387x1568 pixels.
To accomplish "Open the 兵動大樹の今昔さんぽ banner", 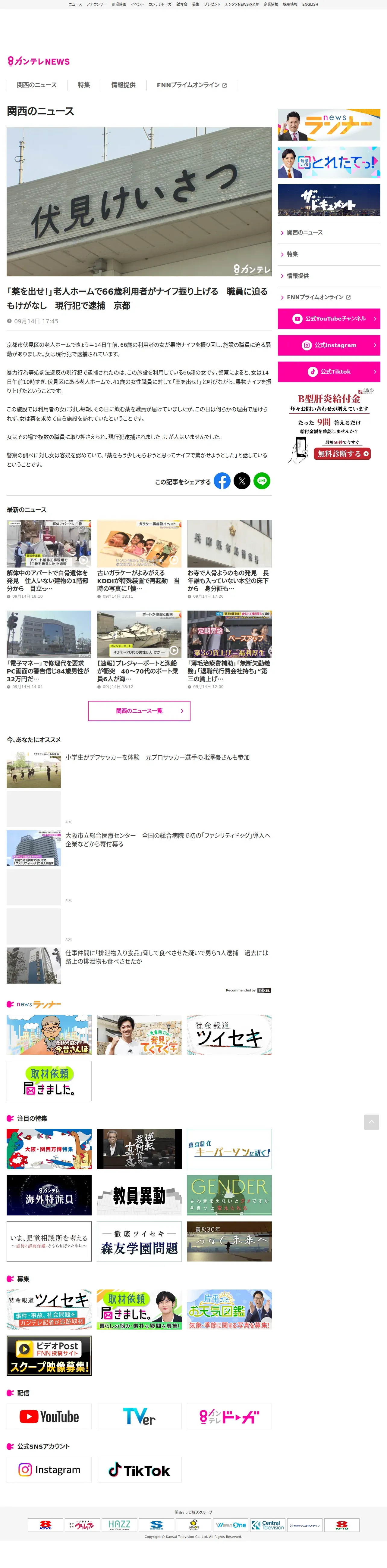I will point(49,1035).
